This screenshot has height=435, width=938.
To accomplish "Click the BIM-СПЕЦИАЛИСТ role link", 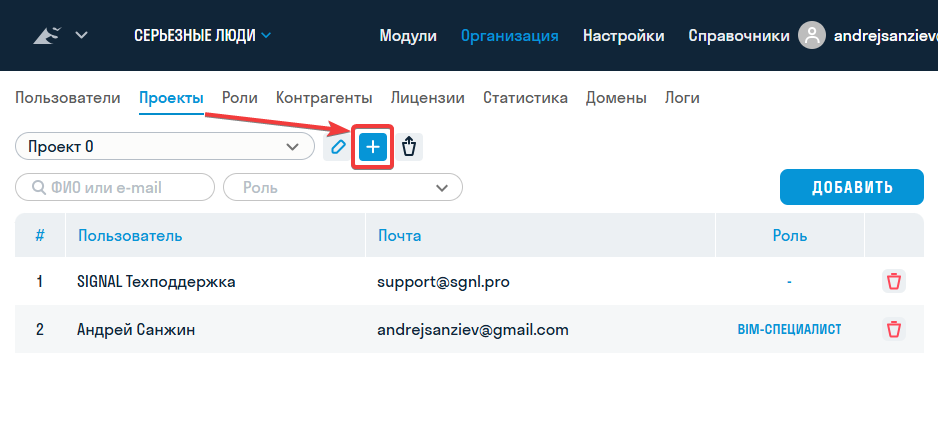I will 789,329.
